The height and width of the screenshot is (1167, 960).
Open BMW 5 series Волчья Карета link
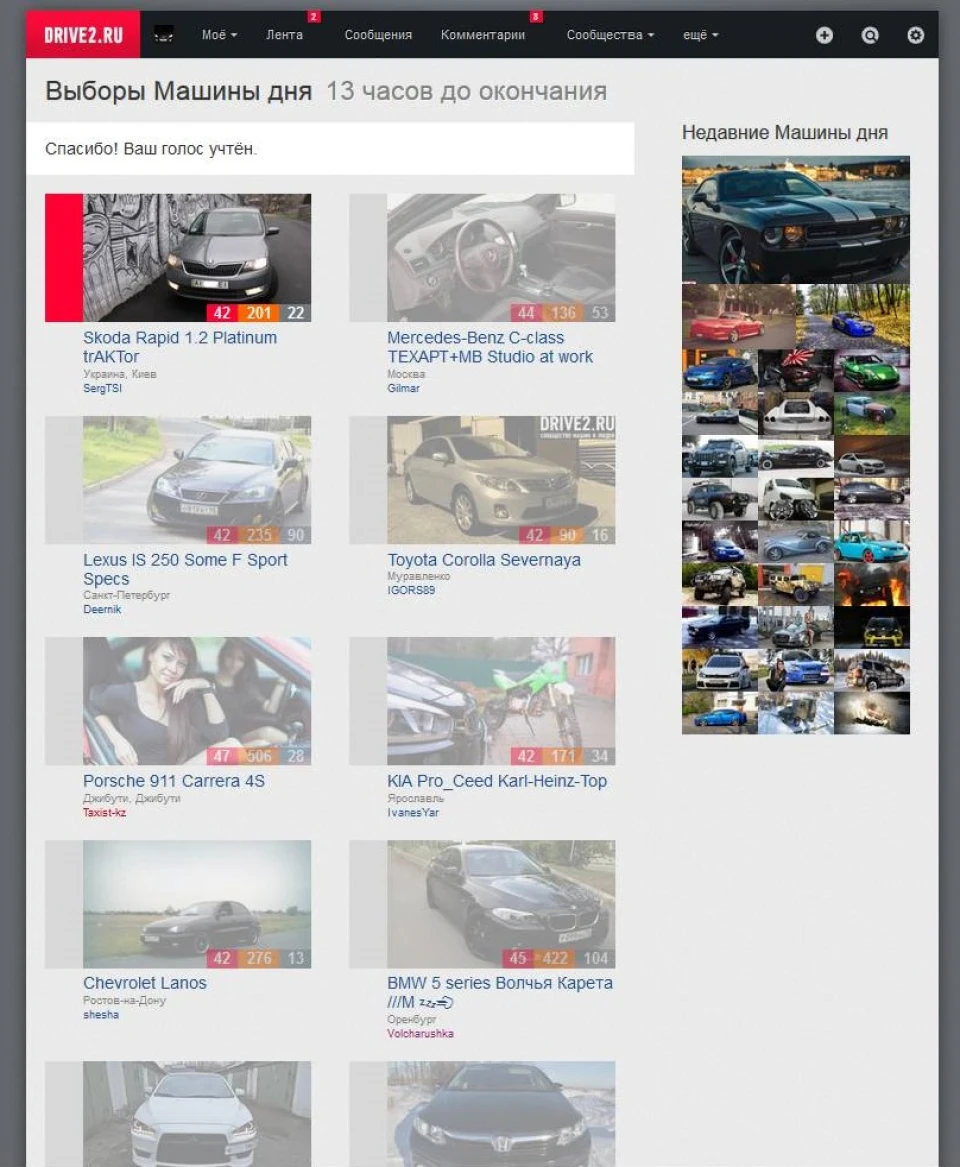pyautogui.click(x=500, y=992)
